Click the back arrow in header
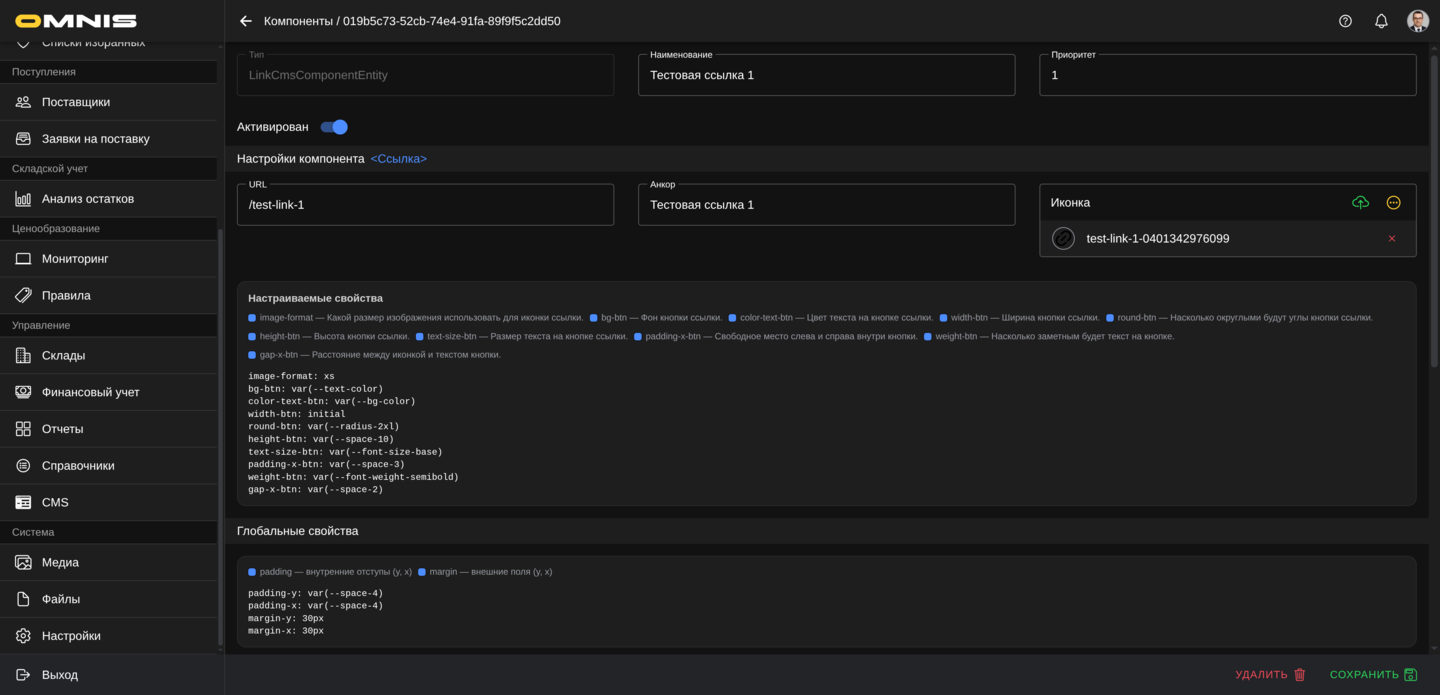 (246, 21)
